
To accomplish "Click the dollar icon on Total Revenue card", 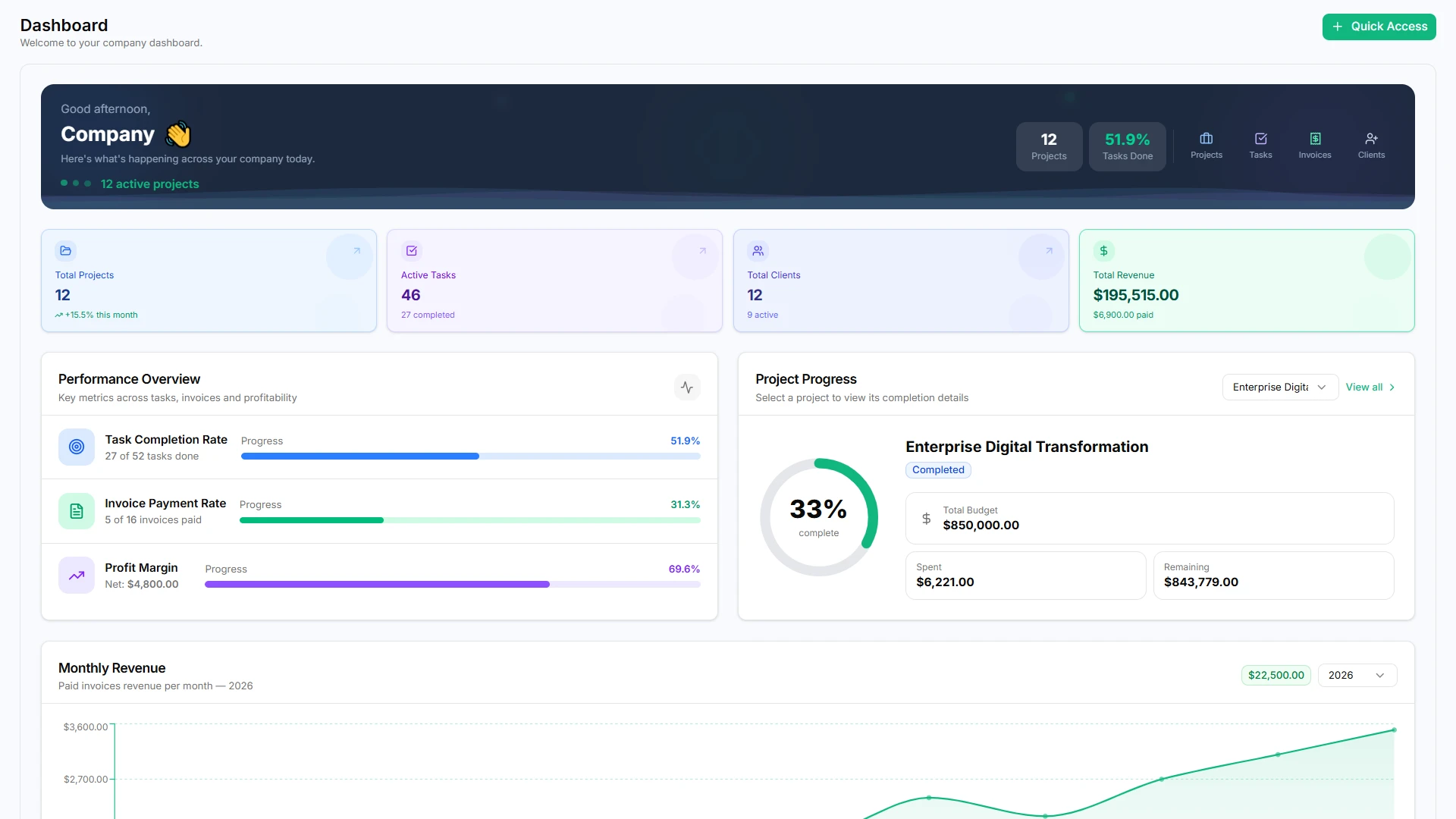I will 1103,251.
